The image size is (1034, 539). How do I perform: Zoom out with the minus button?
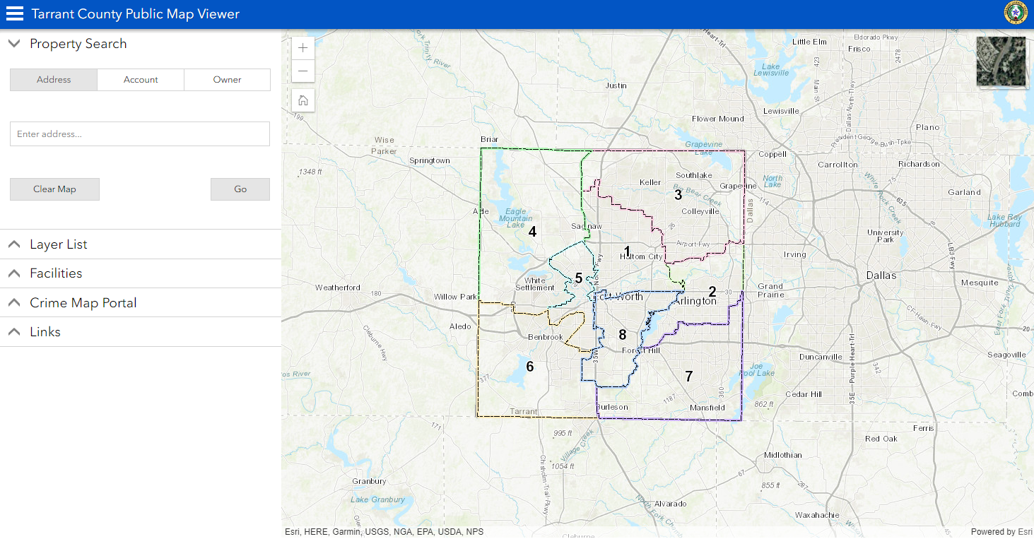303,71
